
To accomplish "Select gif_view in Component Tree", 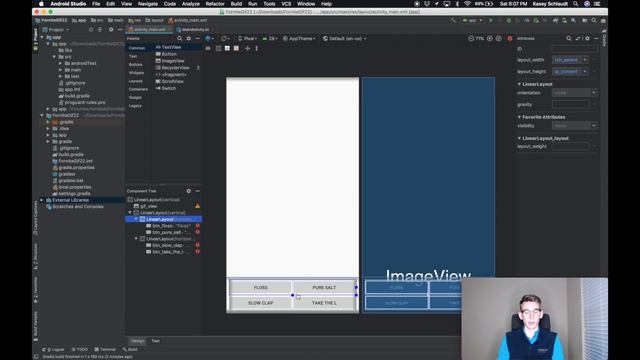I will 145,206.
